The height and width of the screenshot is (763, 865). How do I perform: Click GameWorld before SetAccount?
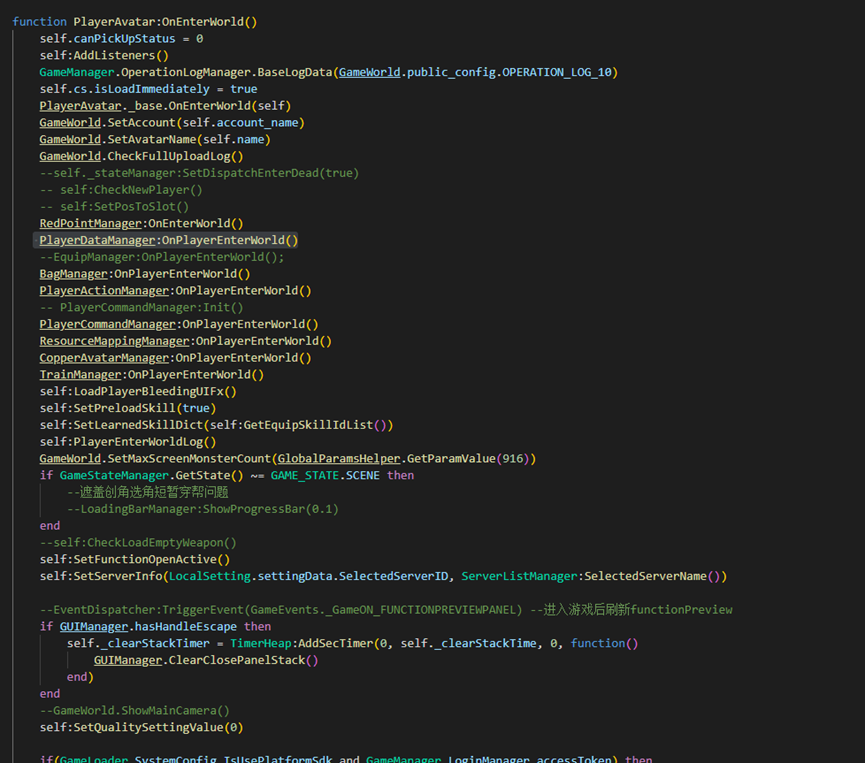(x=70, y=122)
